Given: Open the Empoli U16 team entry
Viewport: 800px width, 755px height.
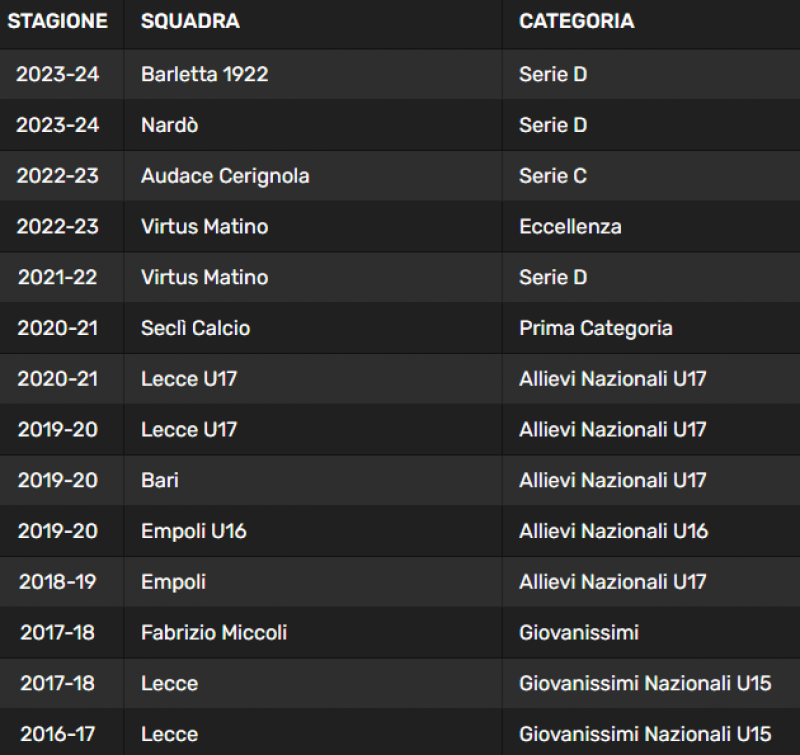Looking at the screenshot, I should 194,531.
